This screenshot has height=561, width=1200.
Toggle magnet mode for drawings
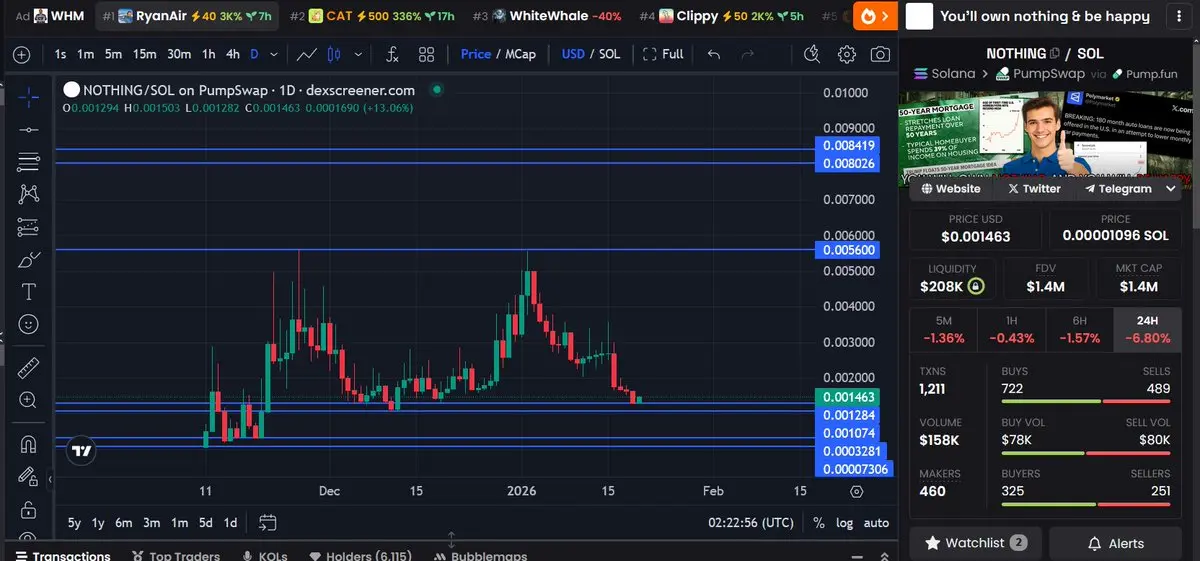(29, 444)
